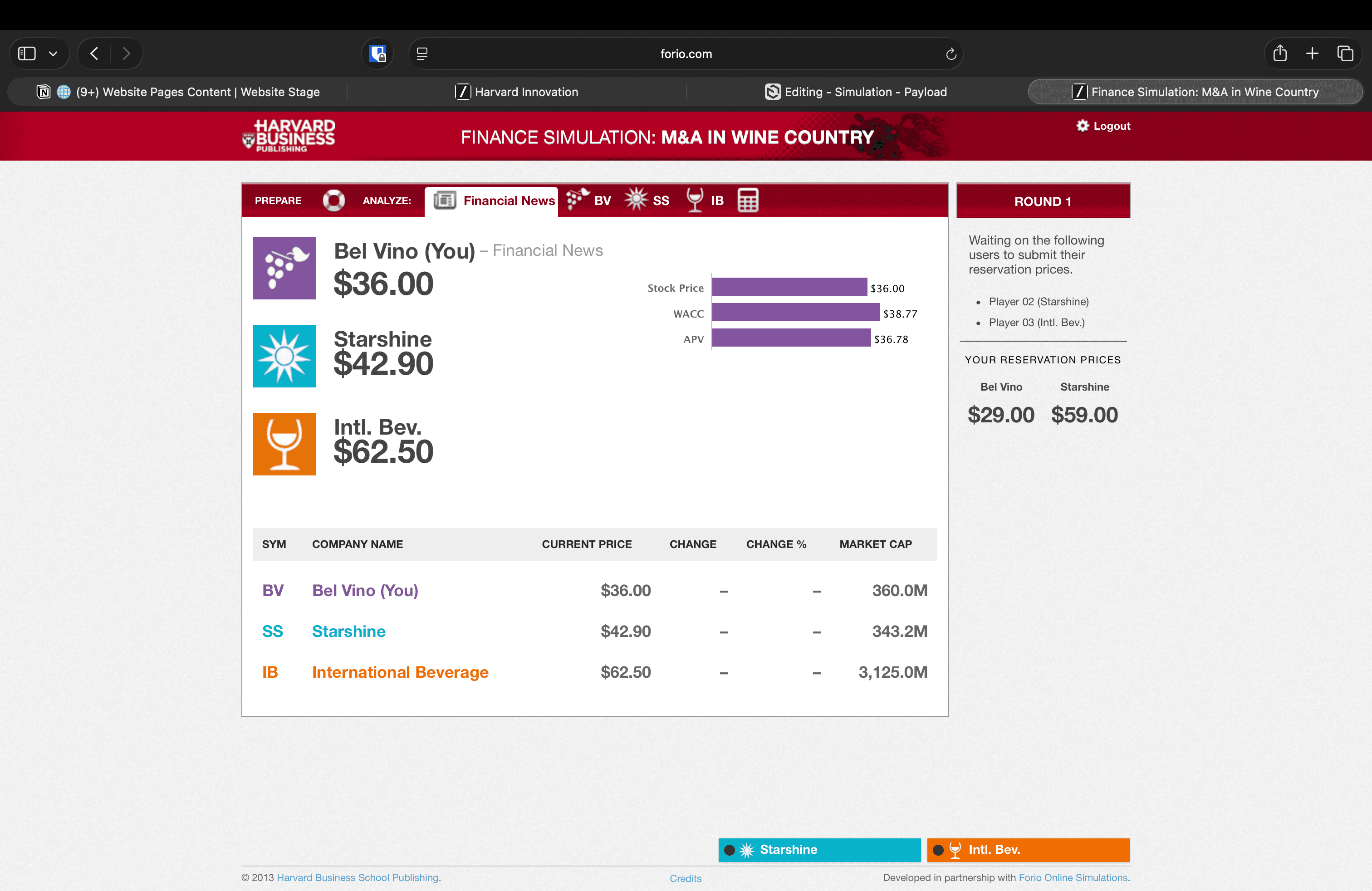Click the Safari share icon
1372x891 pixels.
tap(1280, 54)
